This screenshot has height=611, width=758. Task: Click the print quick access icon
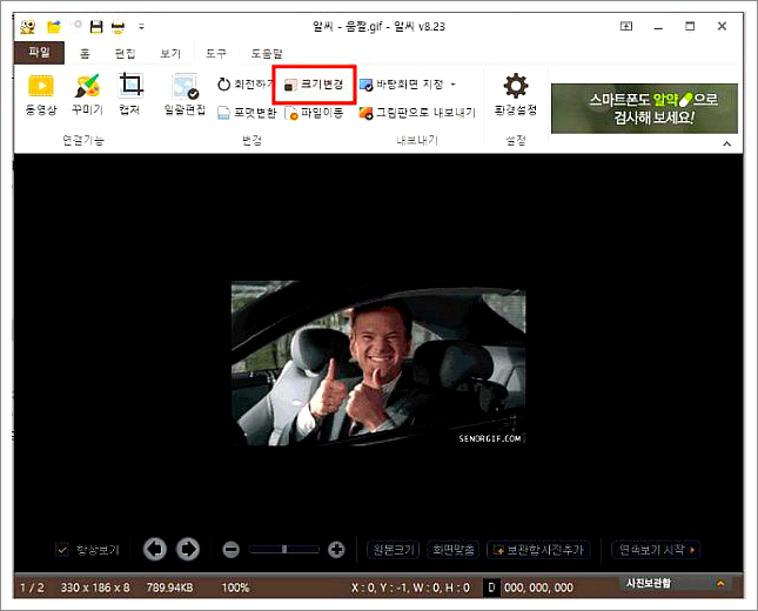point(118,27)
